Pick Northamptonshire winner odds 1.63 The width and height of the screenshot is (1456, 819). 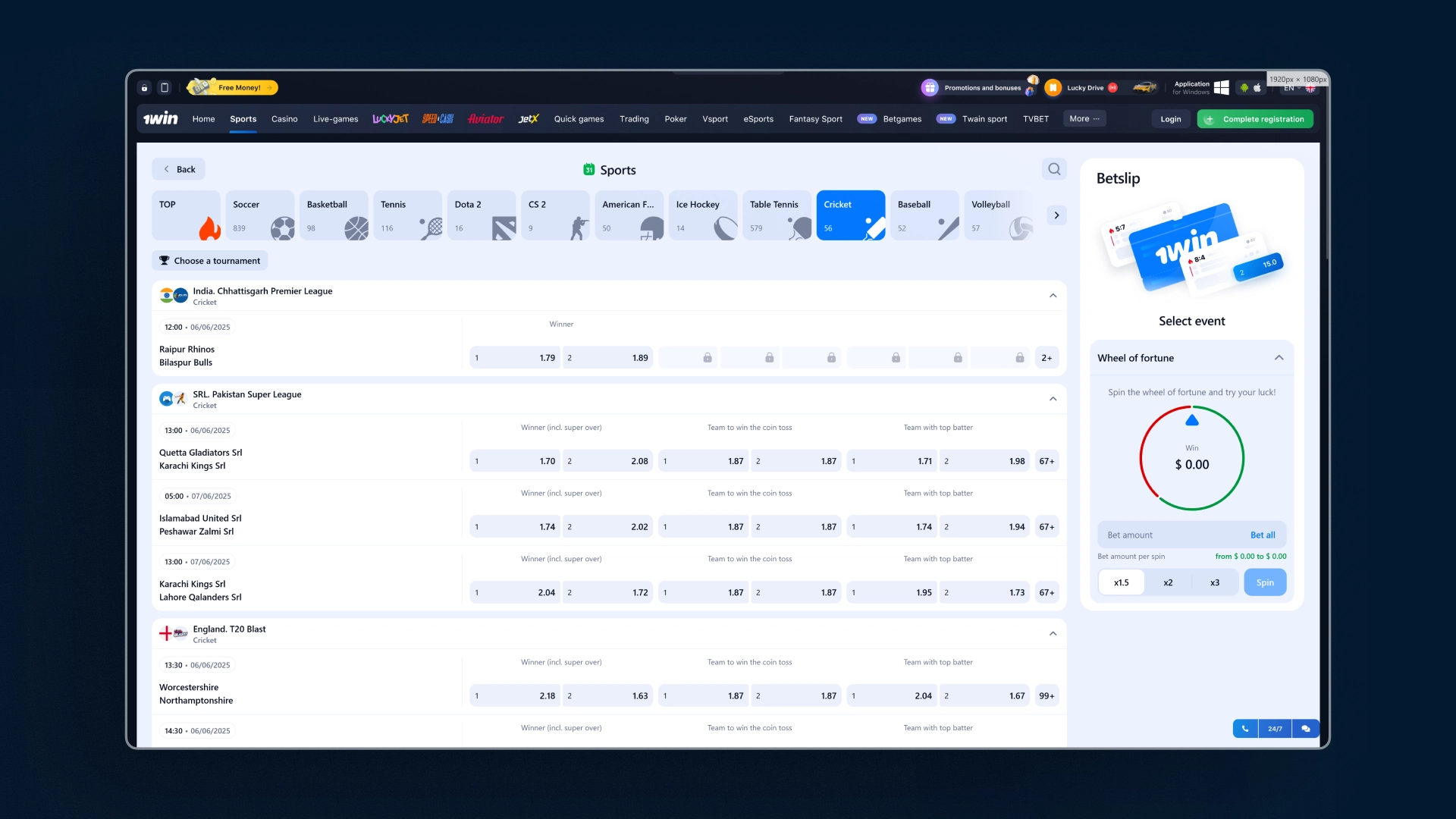(x=608, y=696)
